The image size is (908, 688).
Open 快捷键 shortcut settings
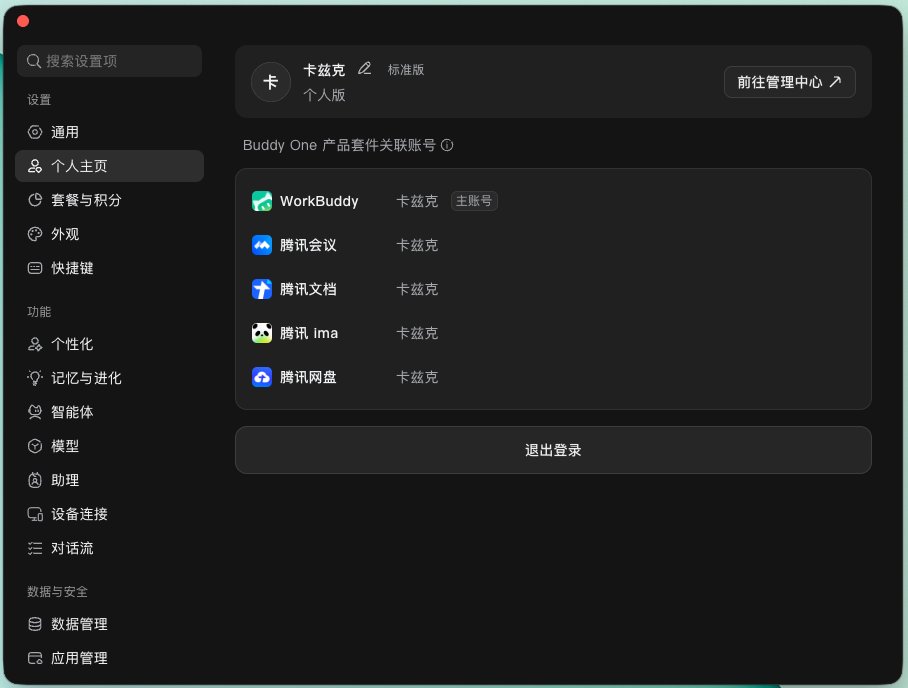tap(109, 268)
